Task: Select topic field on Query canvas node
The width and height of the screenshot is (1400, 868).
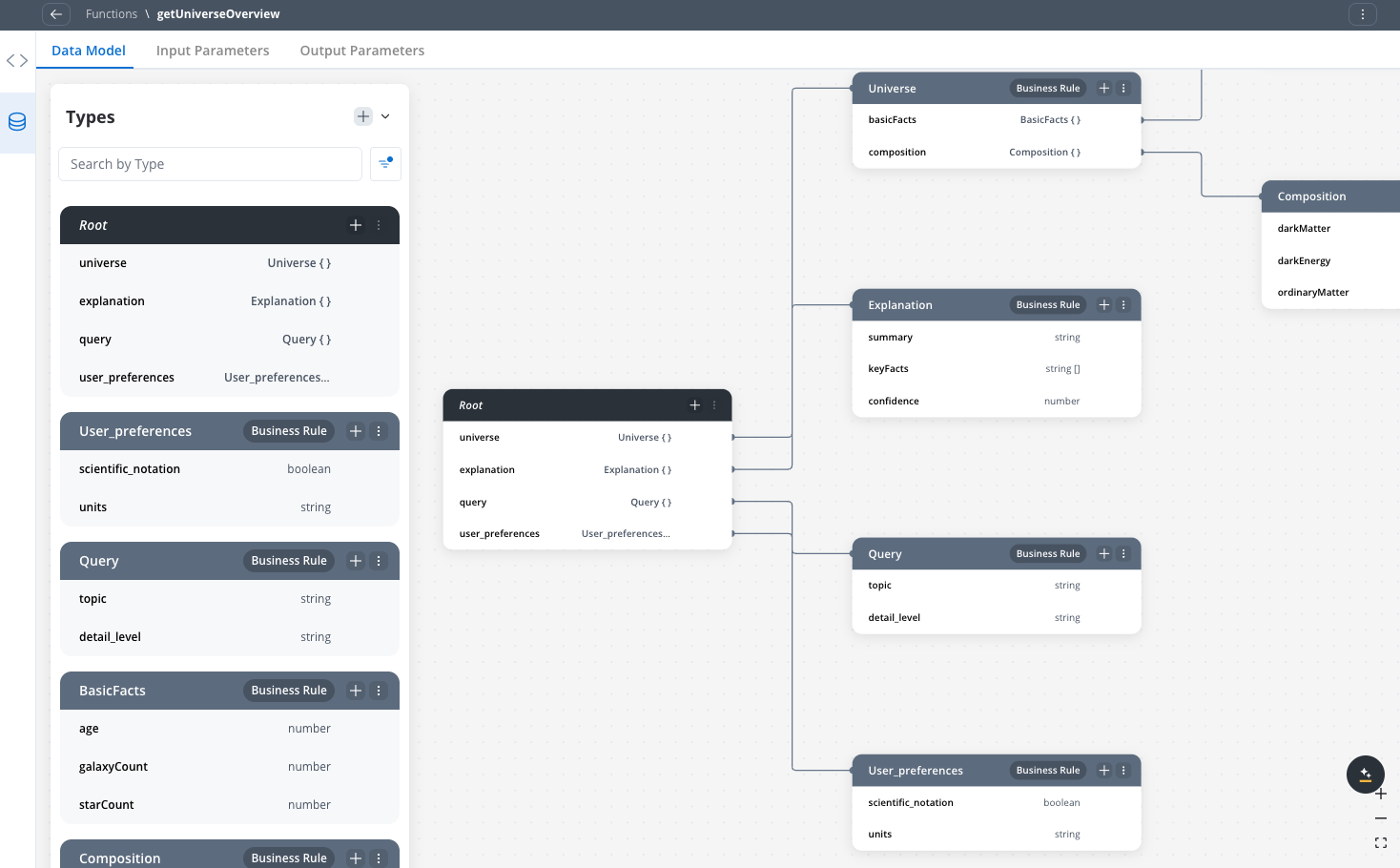Action: [997, 586]
